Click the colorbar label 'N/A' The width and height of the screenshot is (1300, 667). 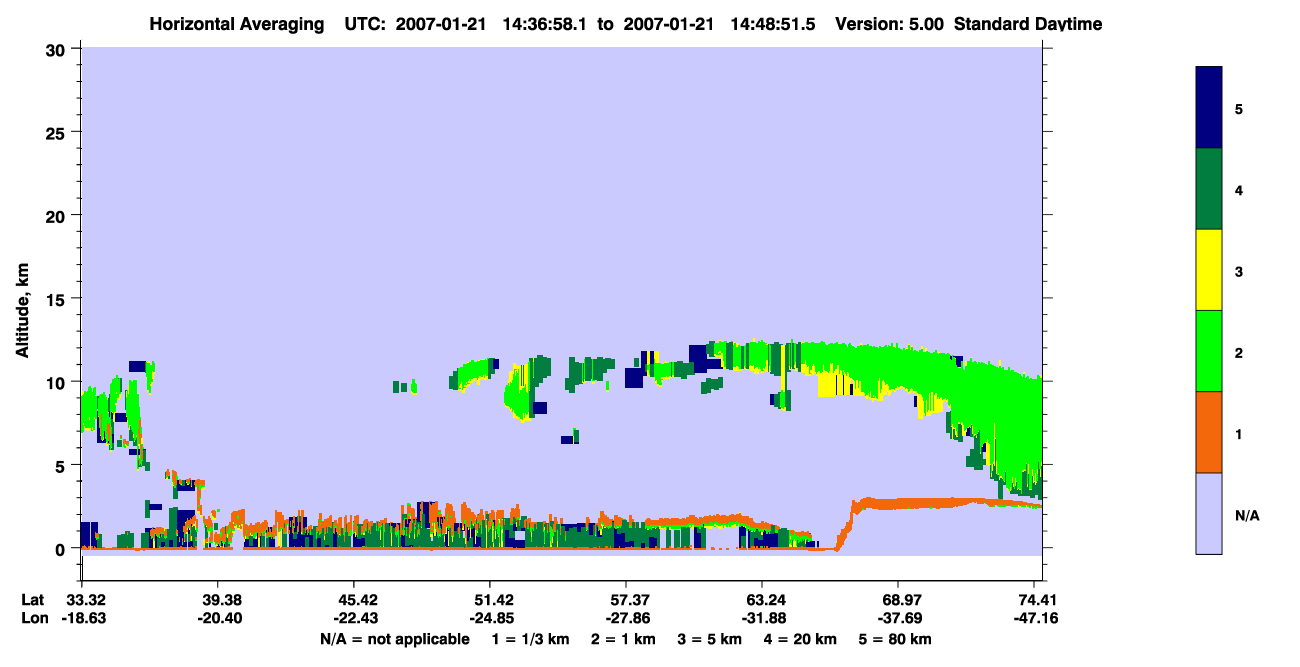1247,516
